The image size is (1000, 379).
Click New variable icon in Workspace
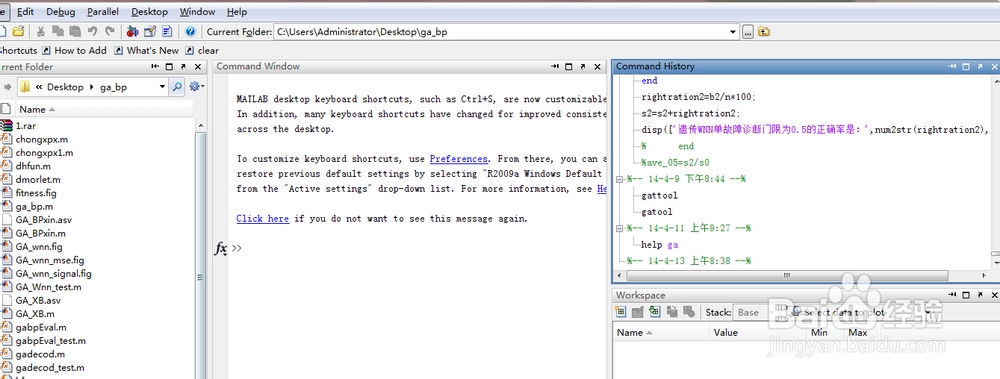tap(620, 312)
